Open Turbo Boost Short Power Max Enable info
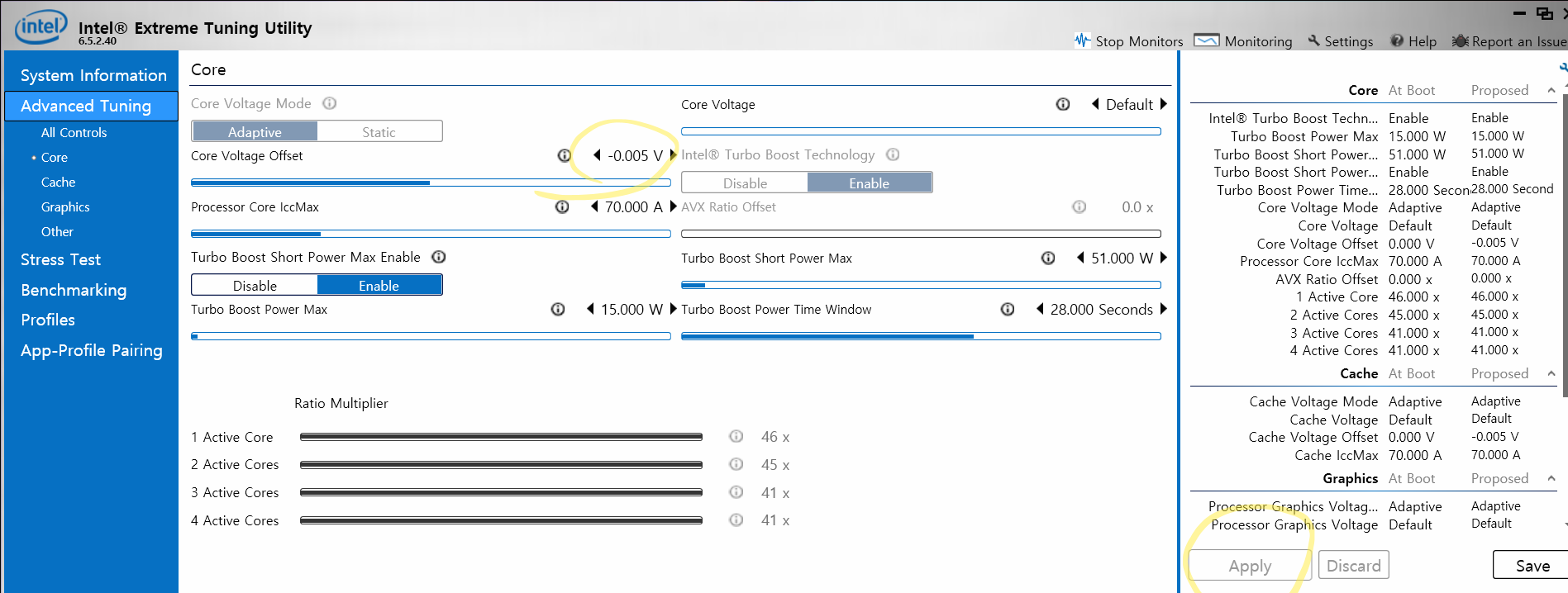 (x=439, y=257)
